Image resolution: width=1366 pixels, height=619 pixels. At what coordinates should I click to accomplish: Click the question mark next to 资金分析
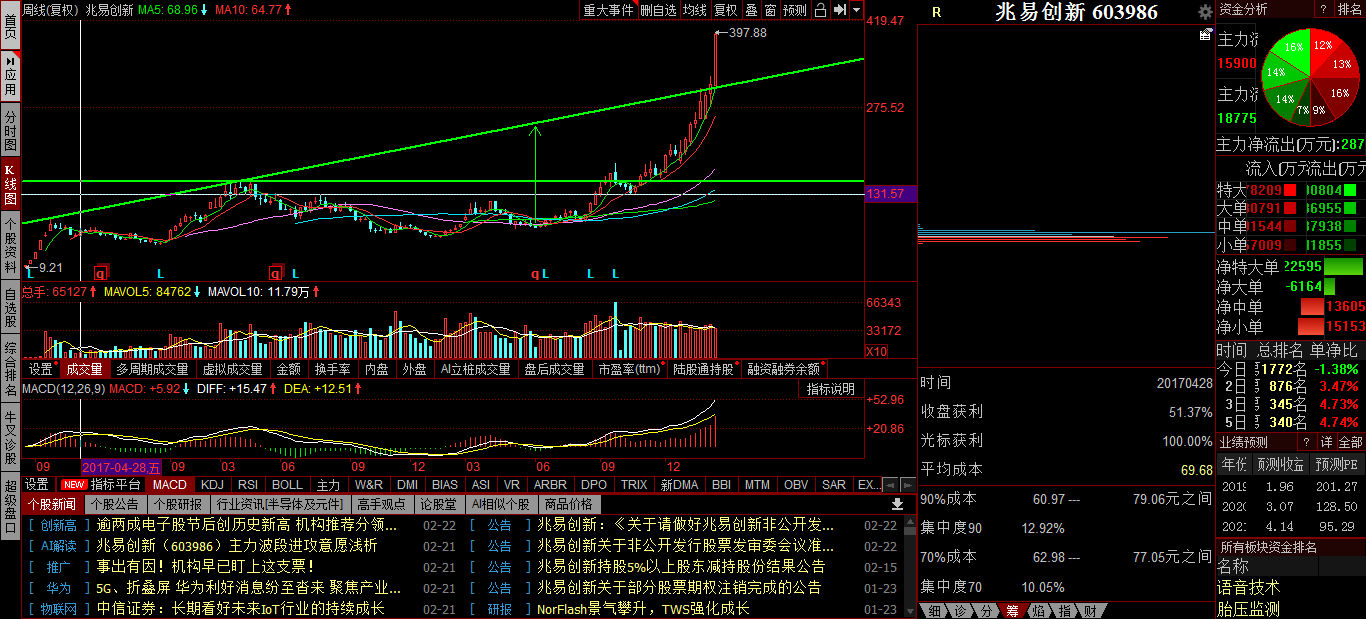(x=1322, y=9)
